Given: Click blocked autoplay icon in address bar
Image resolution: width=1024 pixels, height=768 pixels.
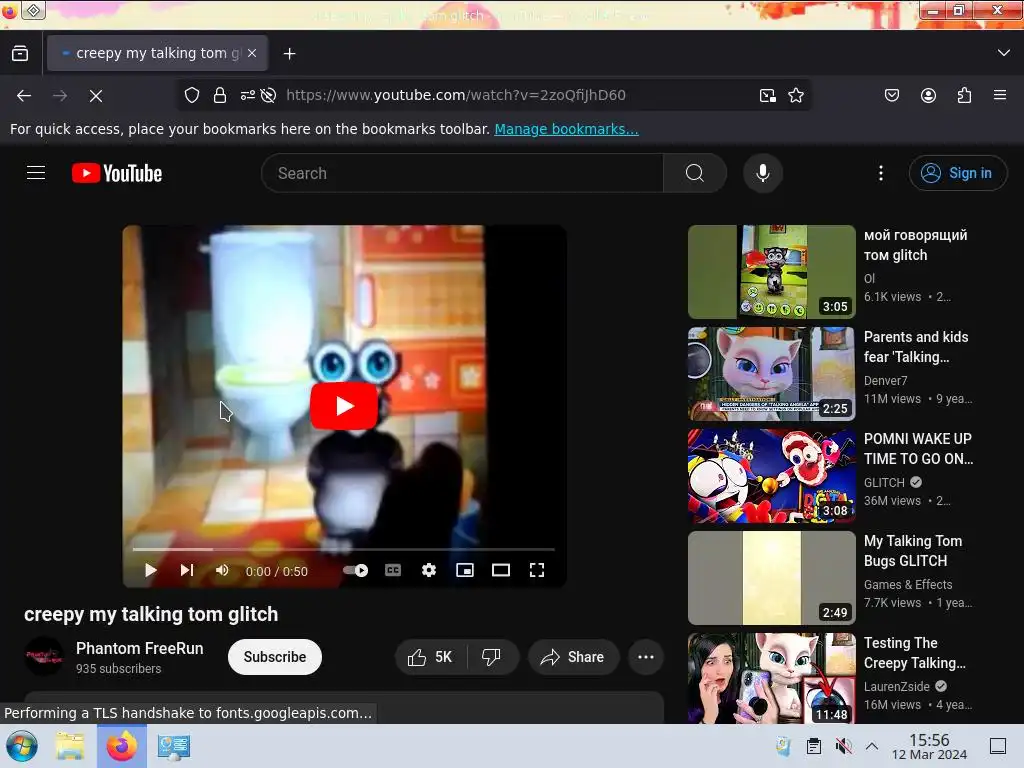Looking at the screenshot, I should 268,95.
